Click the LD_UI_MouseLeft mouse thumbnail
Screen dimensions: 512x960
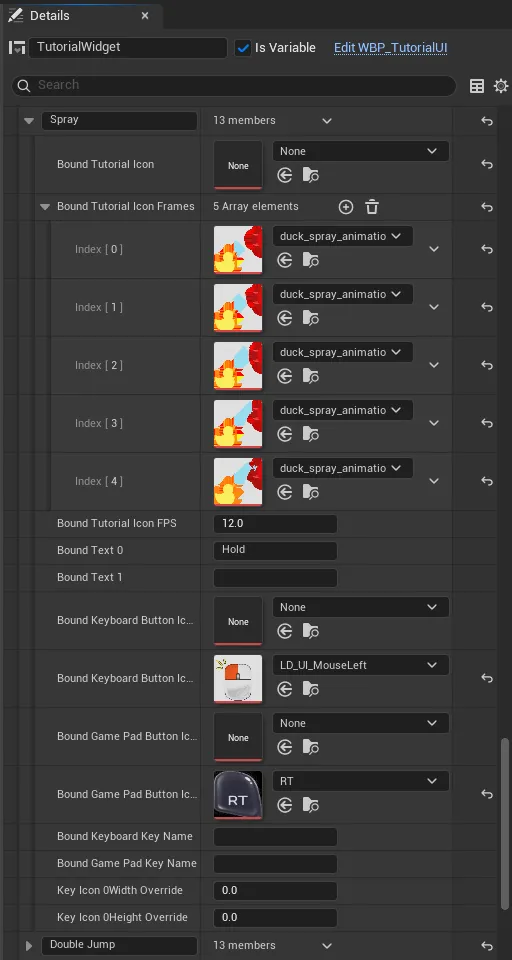(x=238, y=678)
